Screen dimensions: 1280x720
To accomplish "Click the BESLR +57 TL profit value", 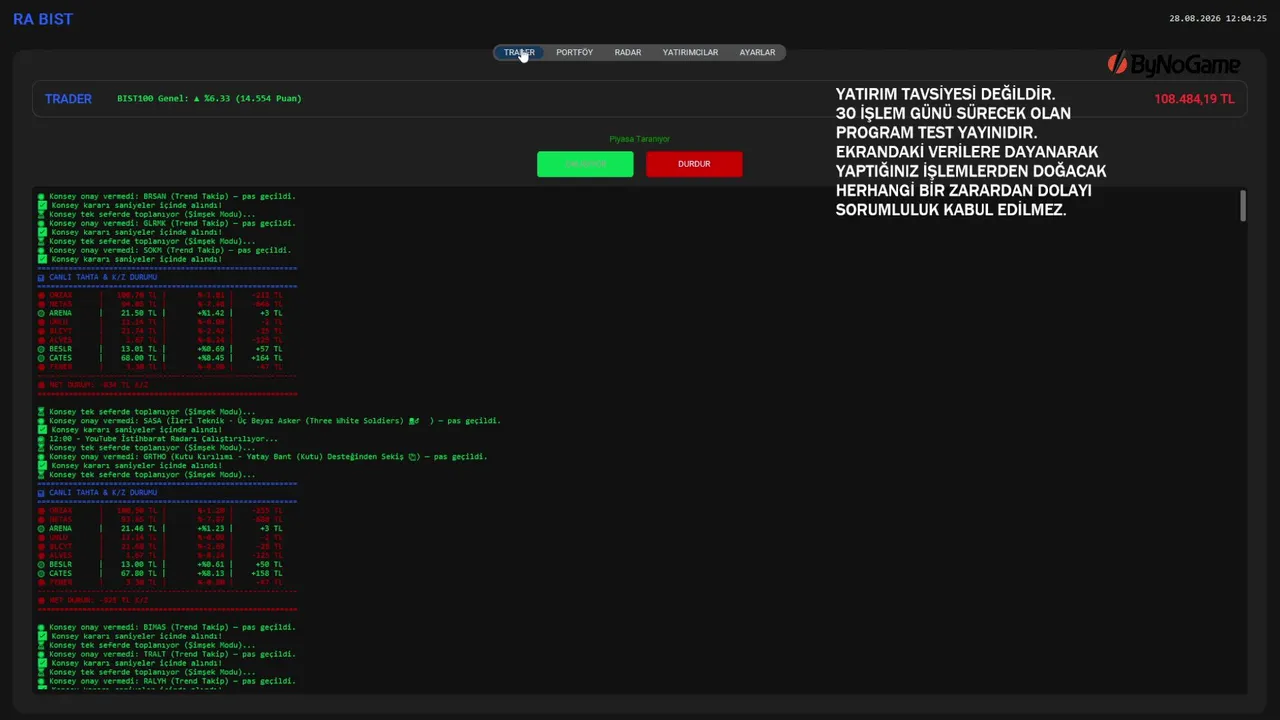I will [x=270, y=349].
